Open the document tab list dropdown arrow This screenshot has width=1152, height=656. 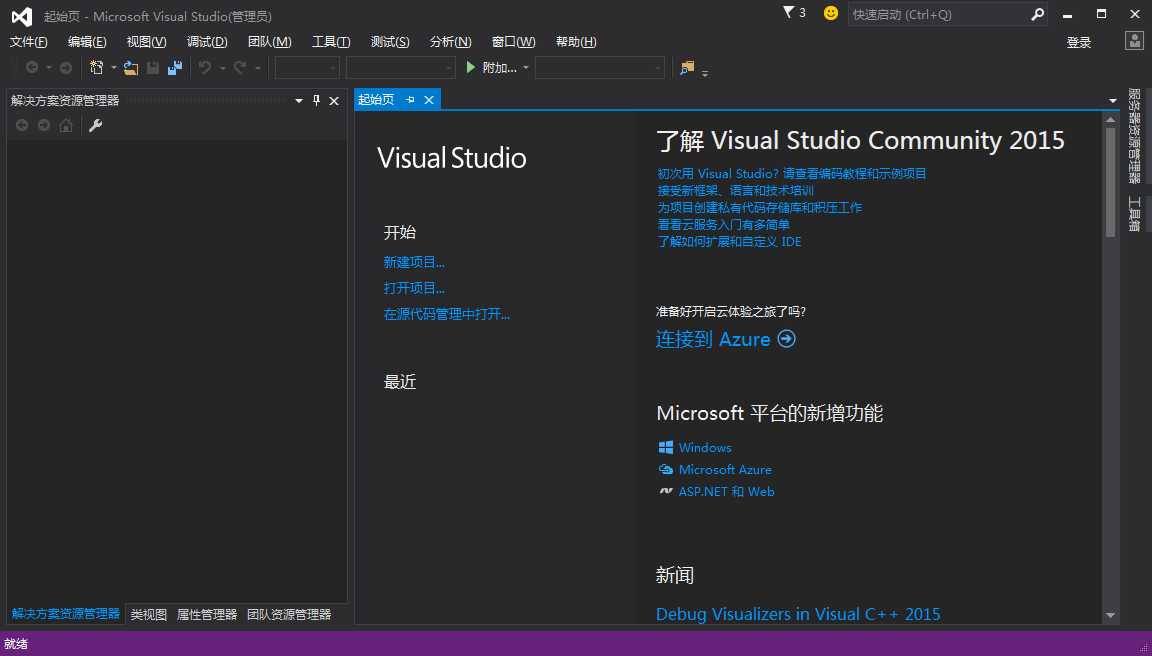click(x=1113, y=100)
